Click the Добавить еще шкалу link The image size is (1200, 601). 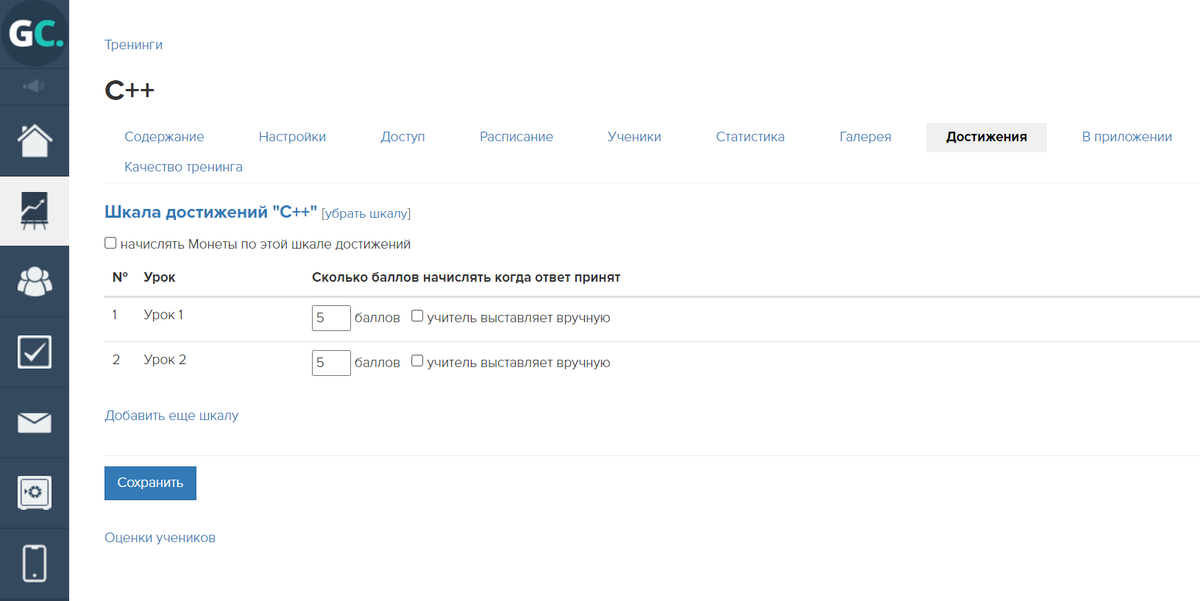171,415
